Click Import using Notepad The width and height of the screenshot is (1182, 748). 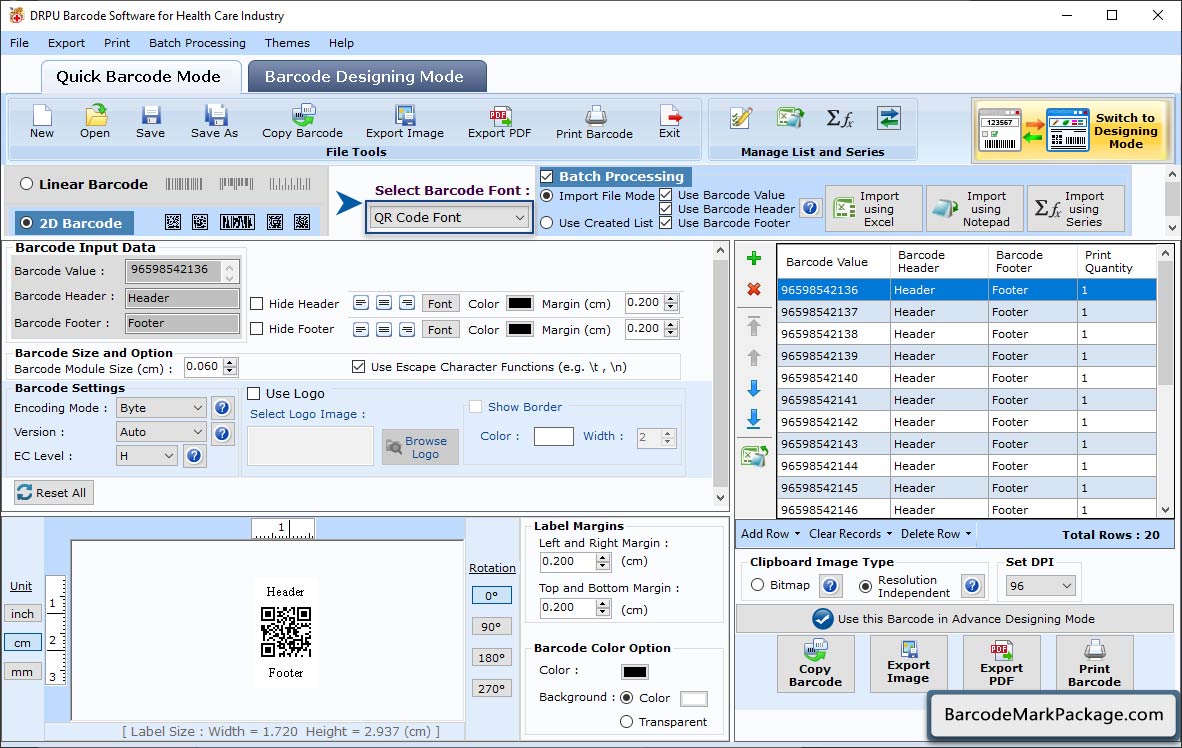[974, 209]
